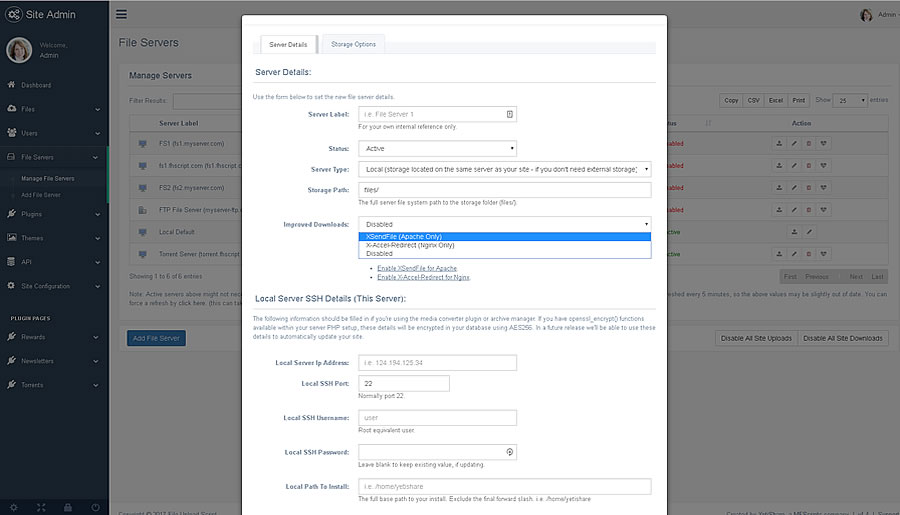This screenshot has width=900, height=515.
Task: Open Enable X-Accel-Redirect for Nginx link
Action: [423, 277]
